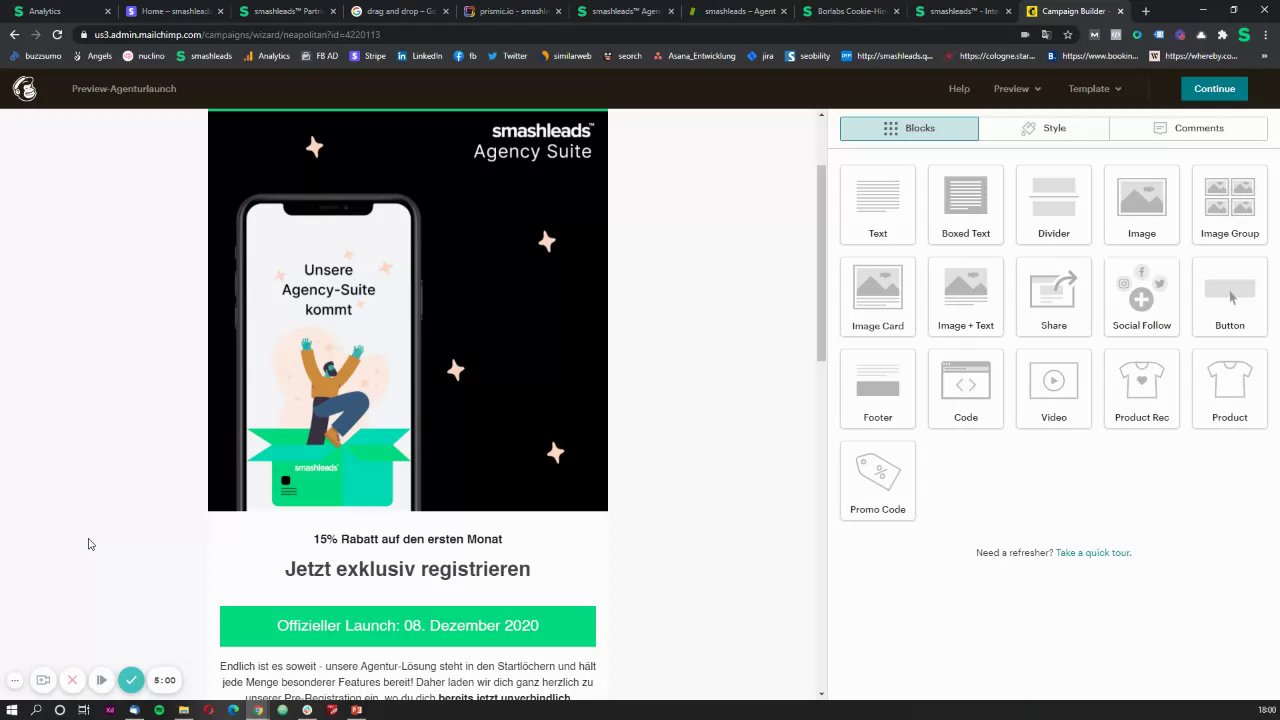Click the email preview vertical scrollbar

coord(822,262)
